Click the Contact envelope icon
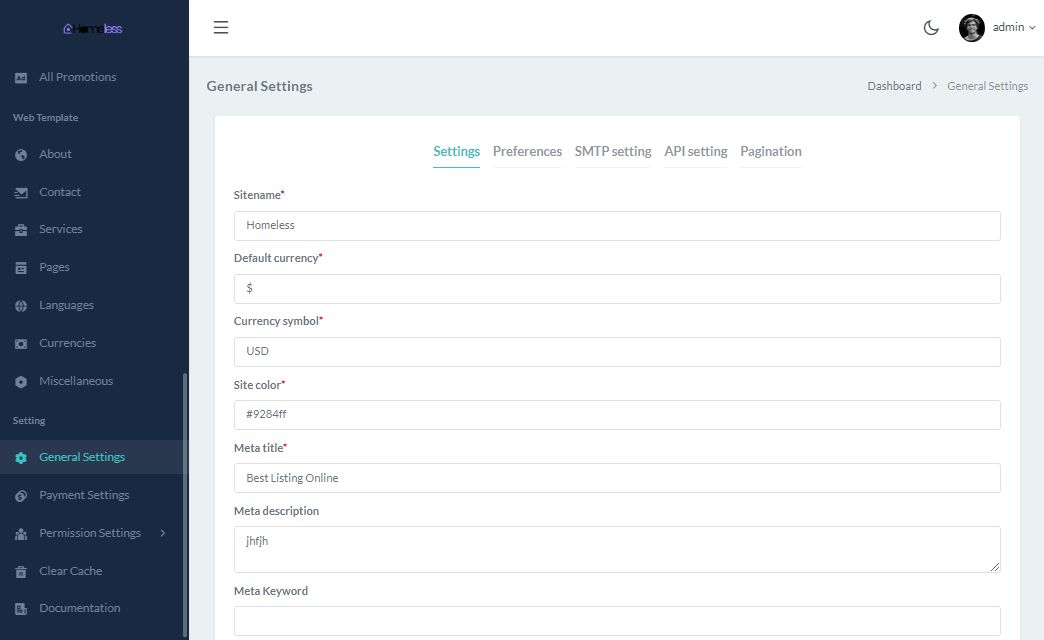 [x=21, y=192]
